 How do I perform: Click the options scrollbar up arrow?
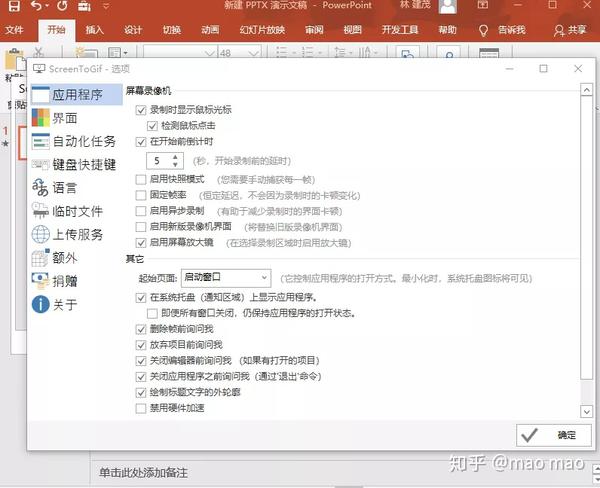(x=587, y=90)
